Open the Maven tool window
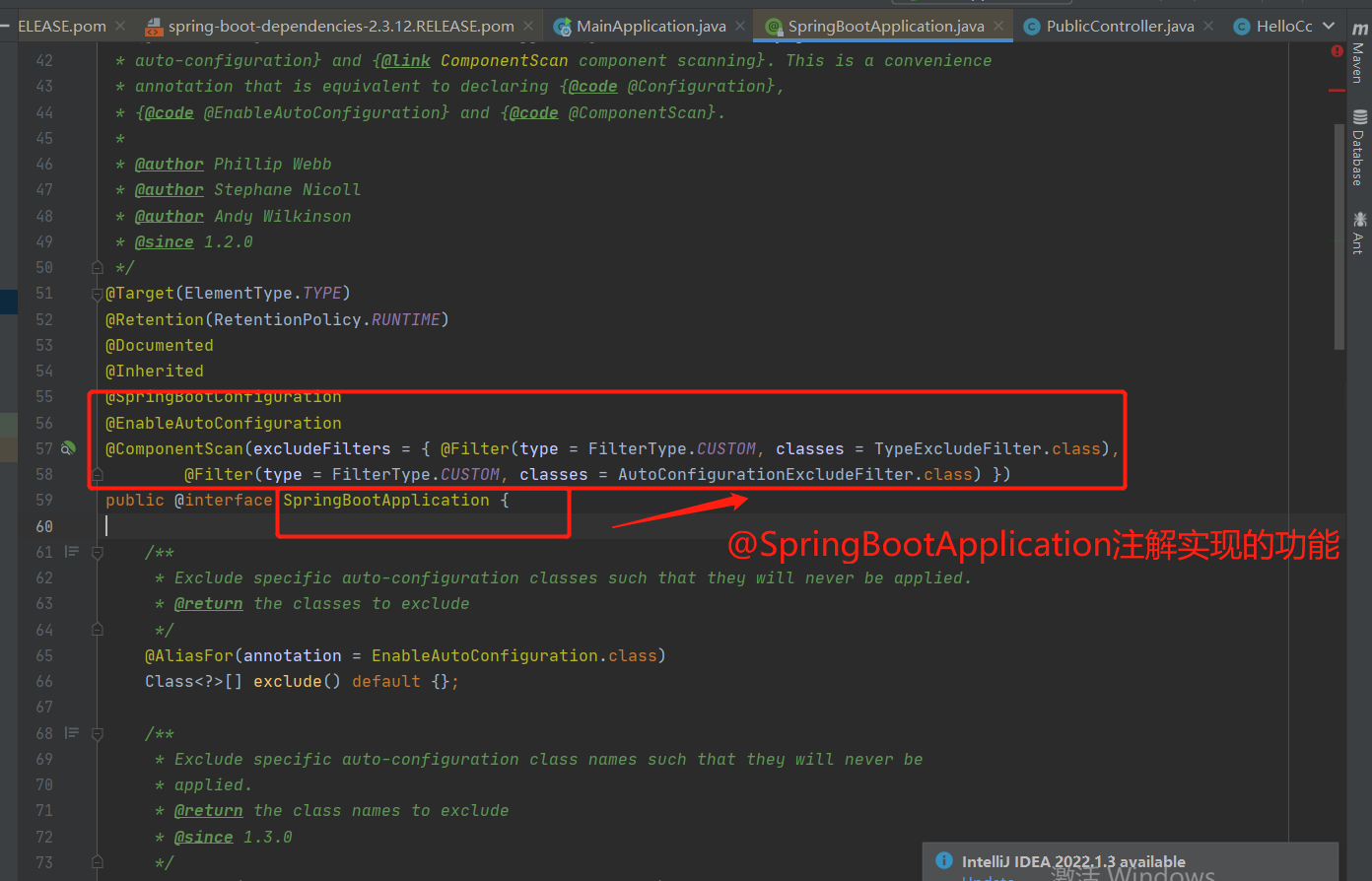Viewport: 1372px width, 881px height. tap(1359, 54)
